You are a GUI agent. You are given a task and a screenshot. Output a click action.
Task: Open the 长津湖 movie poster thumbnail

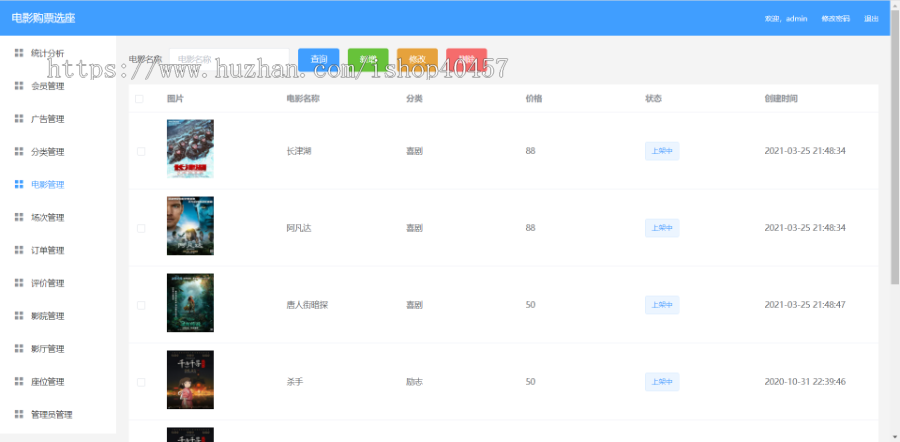pyautogui.click(x=190, y=149)
